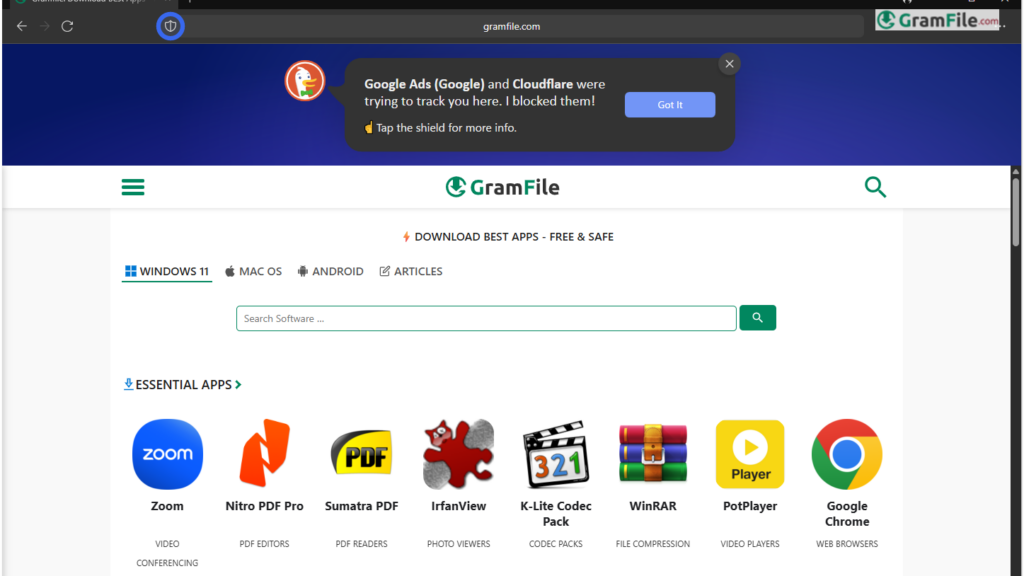This screenshot has width=1024, height=576.
Task: Click the WinRAR name link
Action: click(x=653, y=506)
